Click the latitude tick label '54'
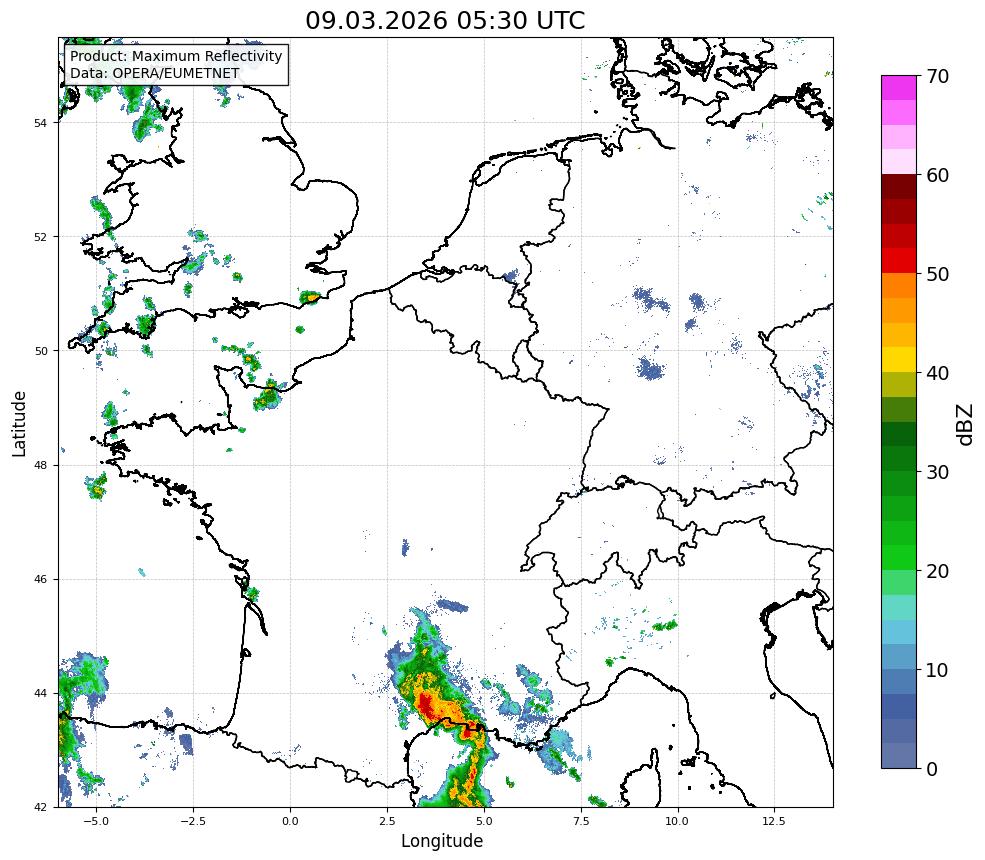 (41, 123)
